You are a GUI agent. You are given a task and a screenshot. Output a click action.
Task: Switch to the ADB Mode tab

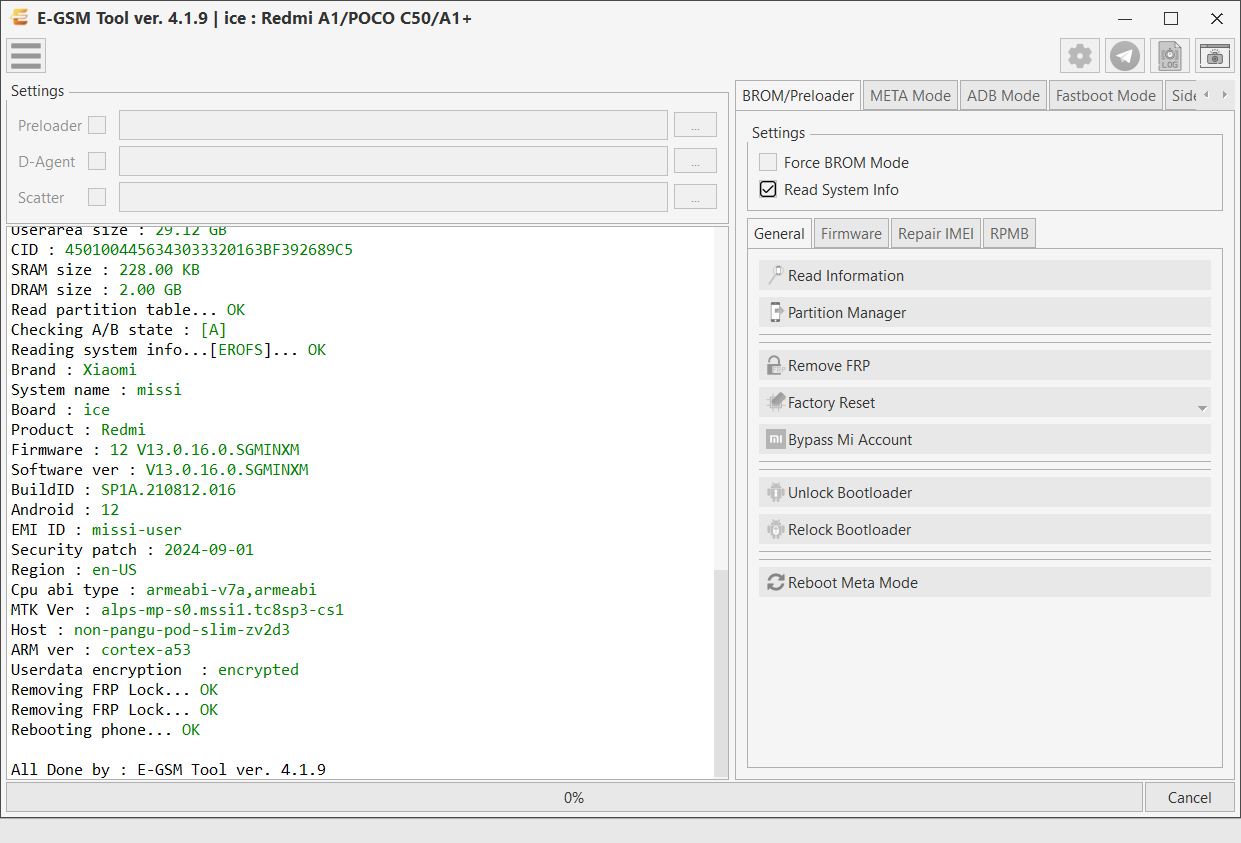[x=1003, y=96]
